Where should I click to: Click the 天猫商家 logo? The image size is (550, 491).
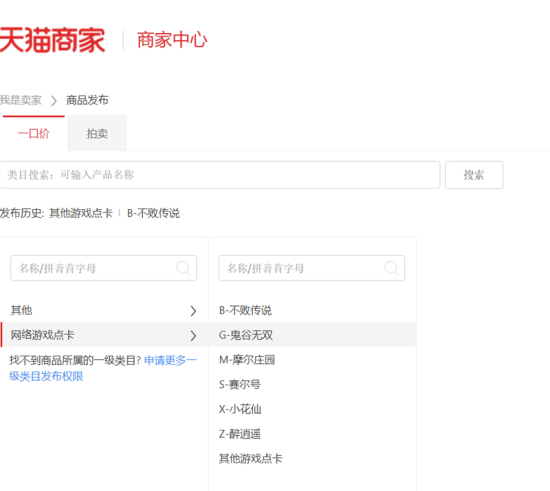tap(52, 40)
